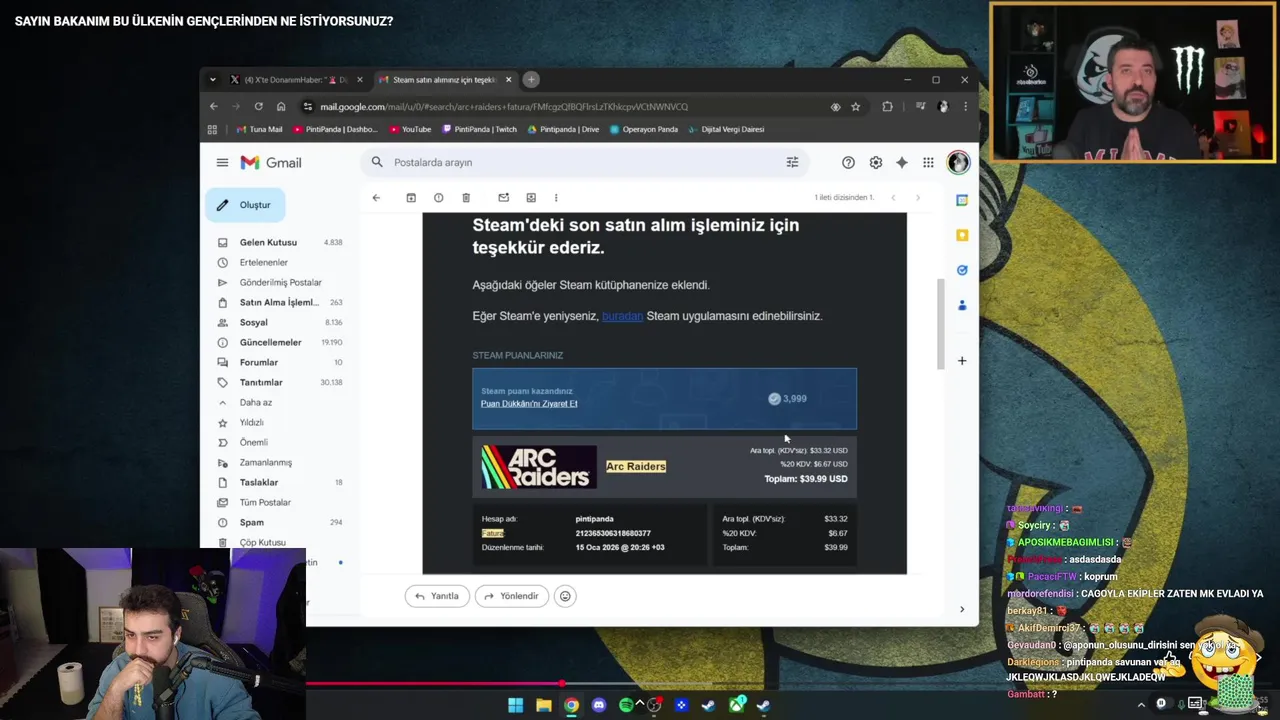The width and height of the screenshot is (1280, 720).
Task: Open Dijital Vergi Dairesi bookmark
Action: (x=726, y=129)
